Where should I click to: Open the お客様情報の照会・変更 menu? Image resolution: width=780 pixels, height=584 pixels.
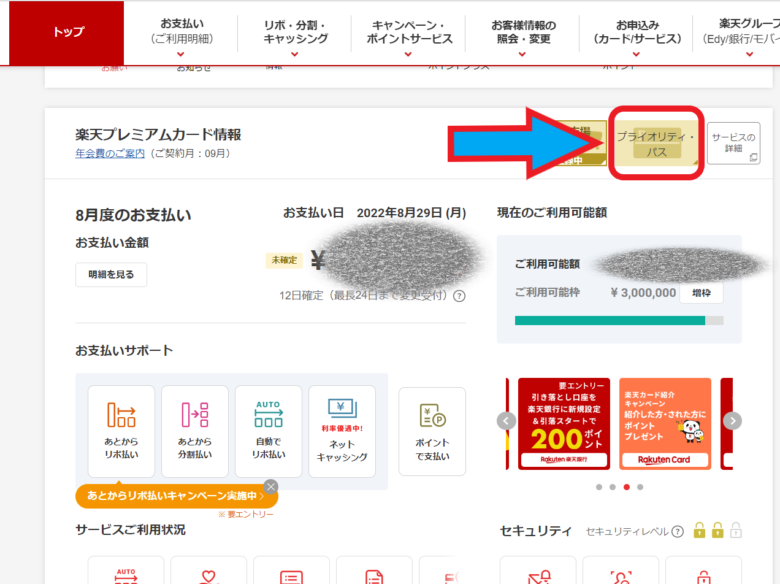[x=523, y=32]
